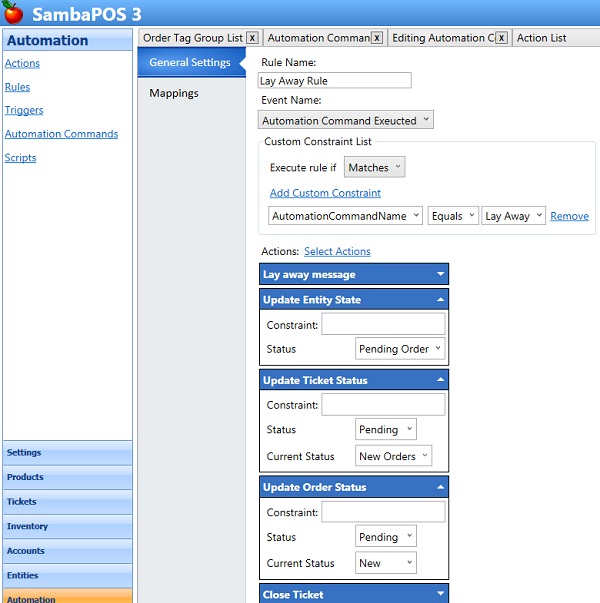Screen dimensions: 600x603
Task: Click the Rule Name text field
Action: 334,81
